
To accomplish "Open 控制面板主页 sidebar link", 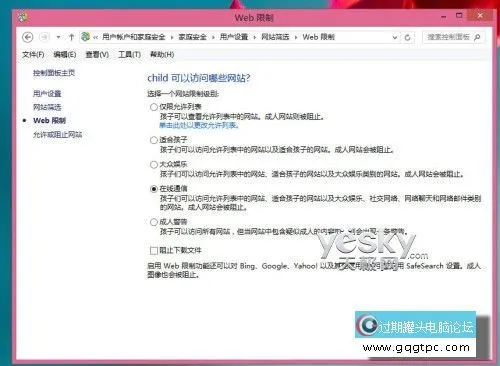I will click(x=54, y=73).
